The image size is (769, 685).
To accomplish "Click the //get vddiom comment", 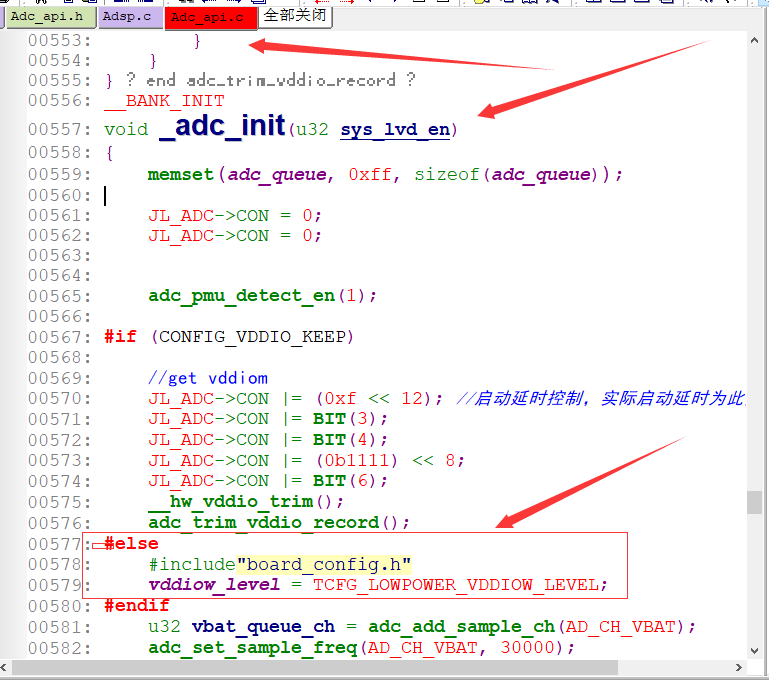I will pos(208,378).
